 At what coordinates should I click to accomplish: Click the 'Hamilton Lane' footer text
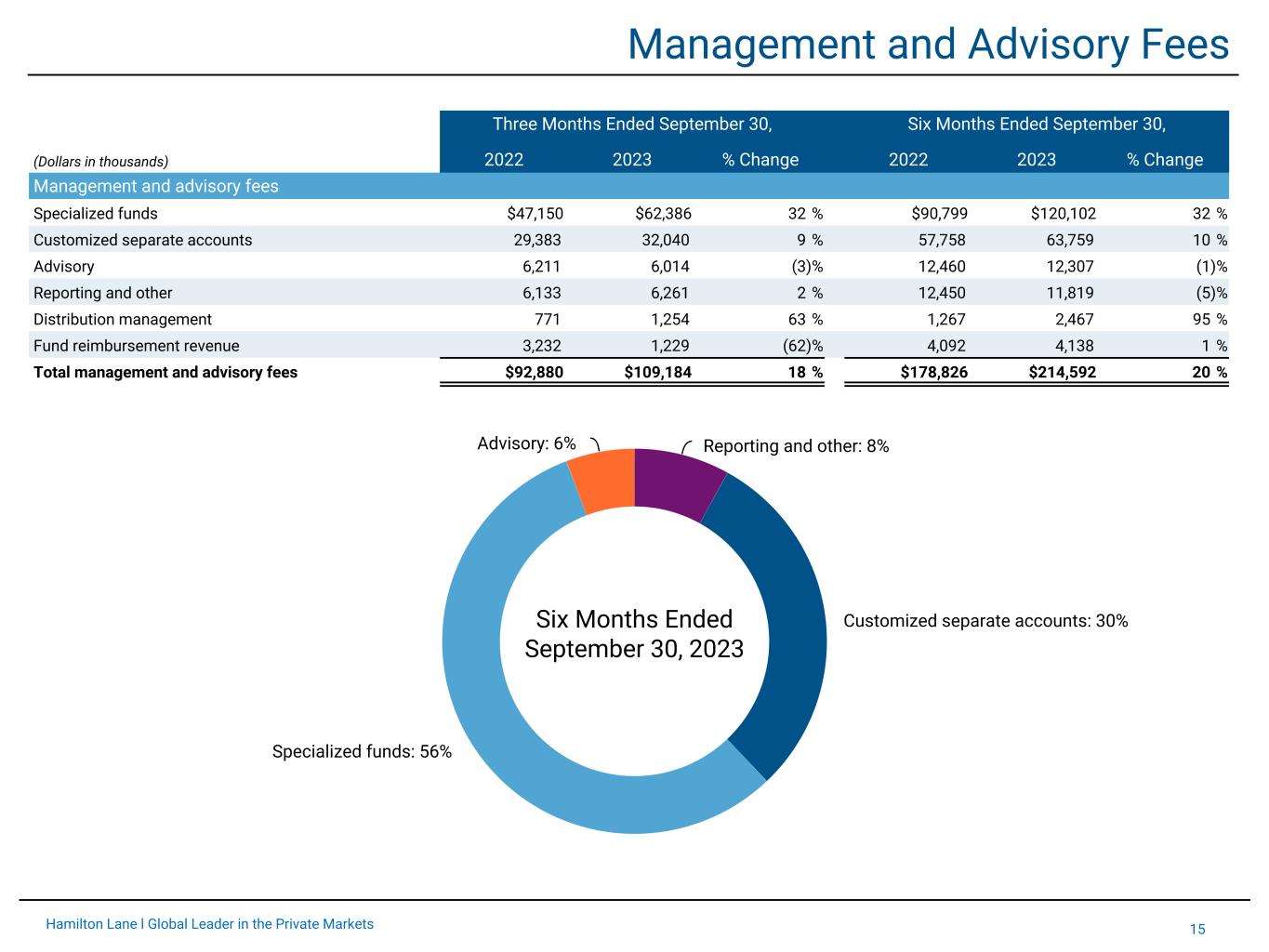pyautogui.click(x=209, y=924)
